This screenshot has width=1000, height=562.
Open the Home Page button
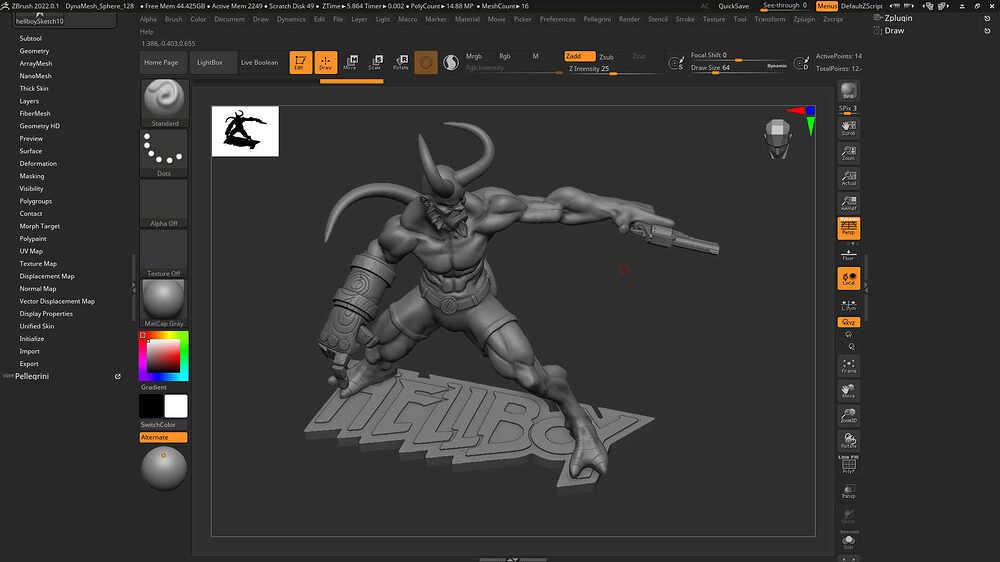tap(161, 63)
